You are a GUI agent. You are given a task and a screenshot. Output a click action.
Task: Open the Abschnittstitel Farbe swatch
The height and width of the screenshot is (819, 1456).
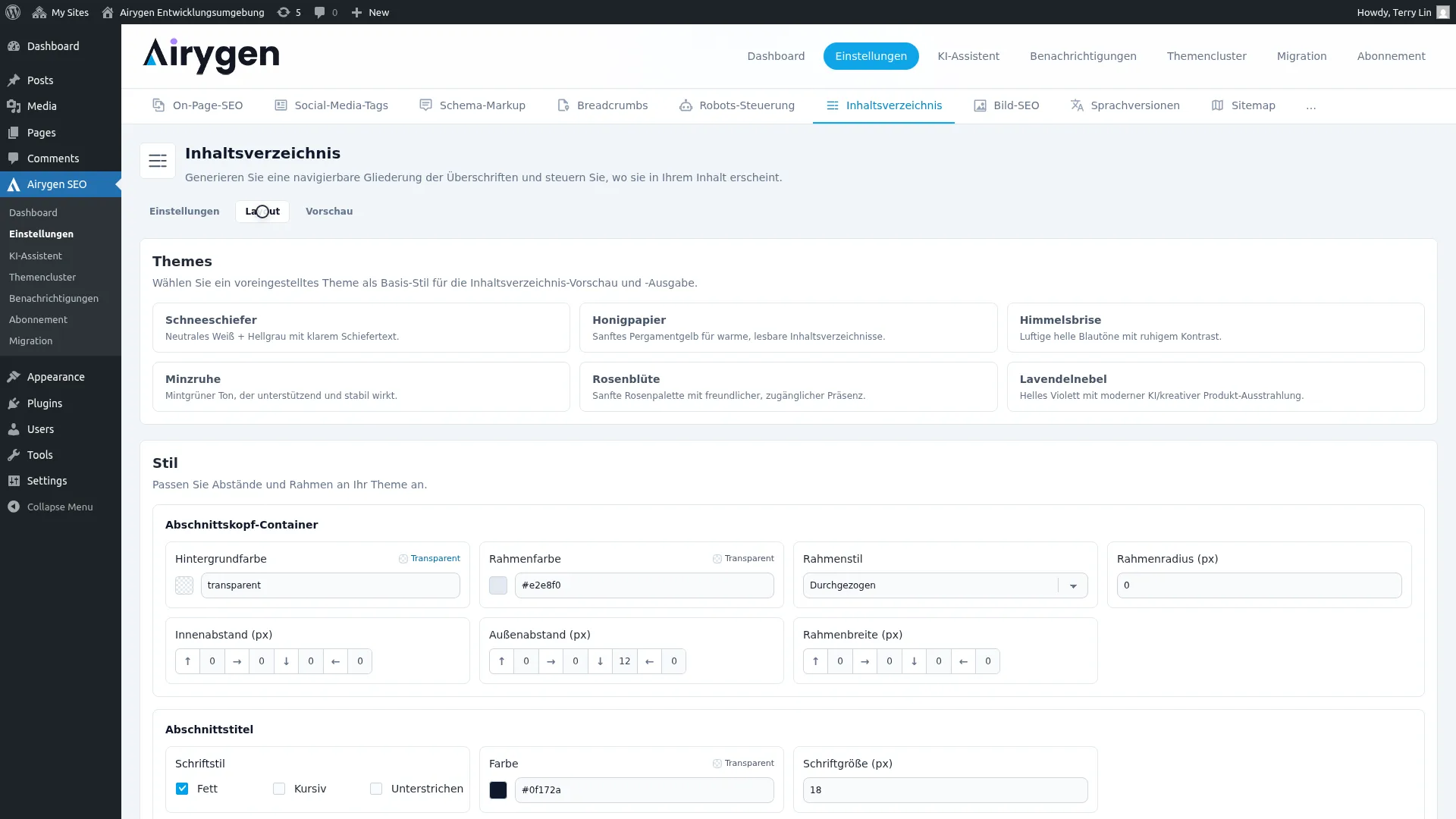498,790
